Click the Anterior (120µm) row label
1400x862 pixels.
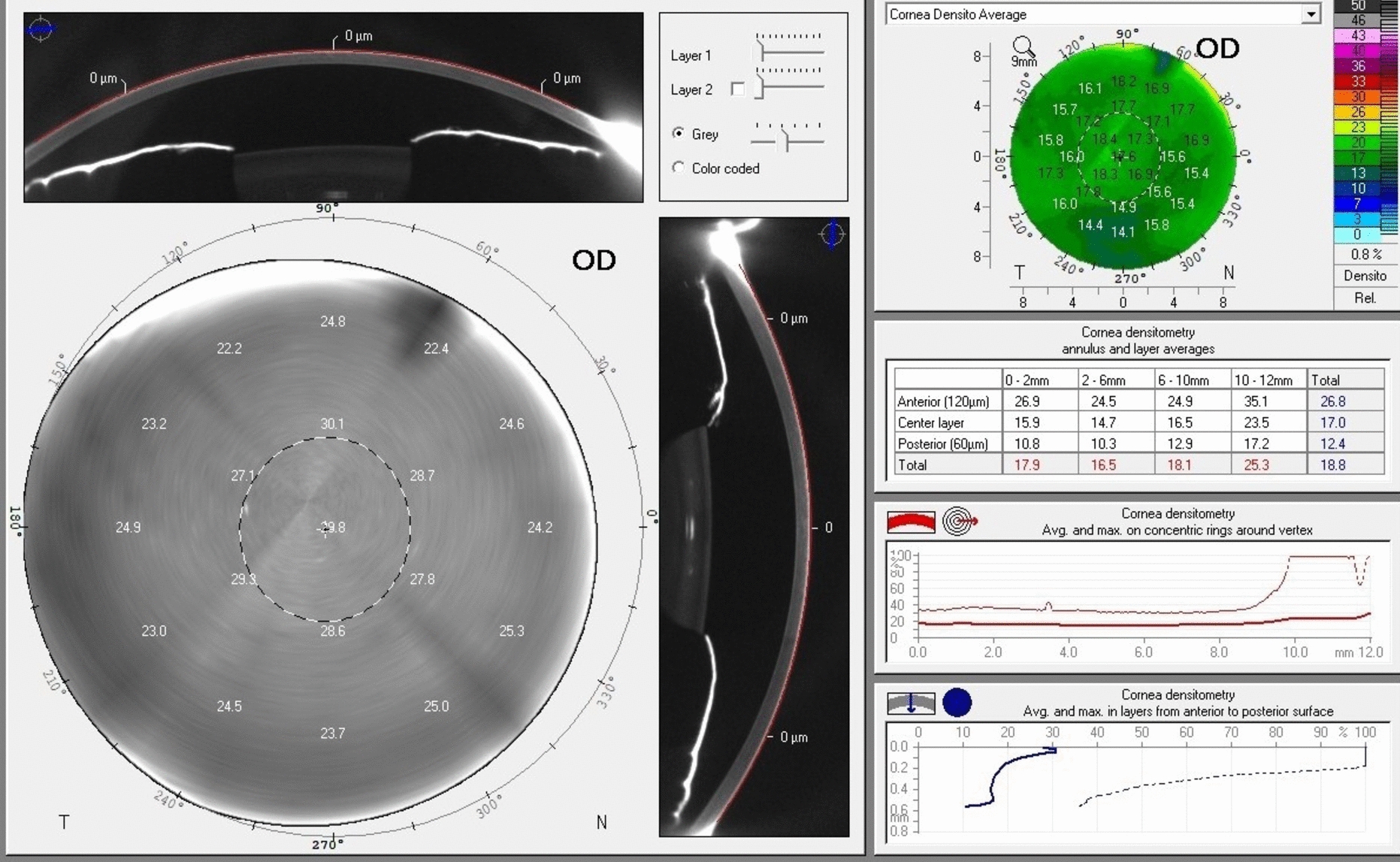[943, 401]
